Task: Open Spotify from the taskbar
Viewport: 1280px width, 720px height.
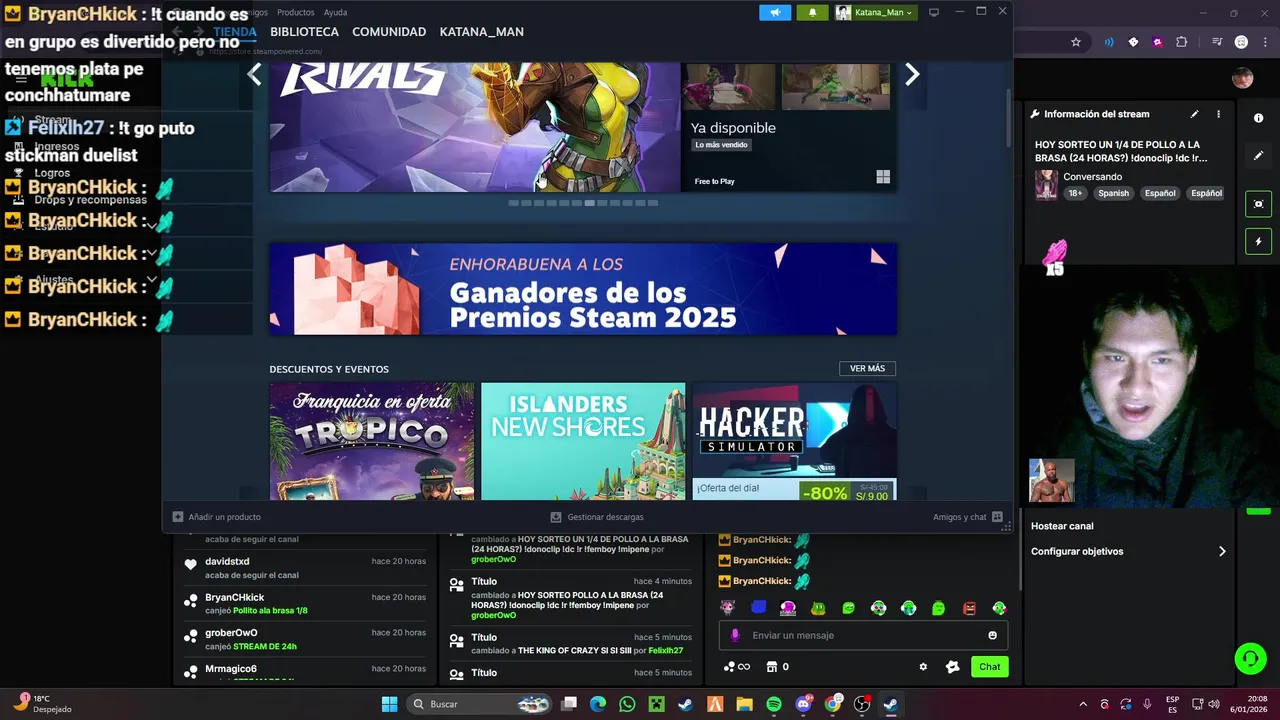Action: (773, 704)
